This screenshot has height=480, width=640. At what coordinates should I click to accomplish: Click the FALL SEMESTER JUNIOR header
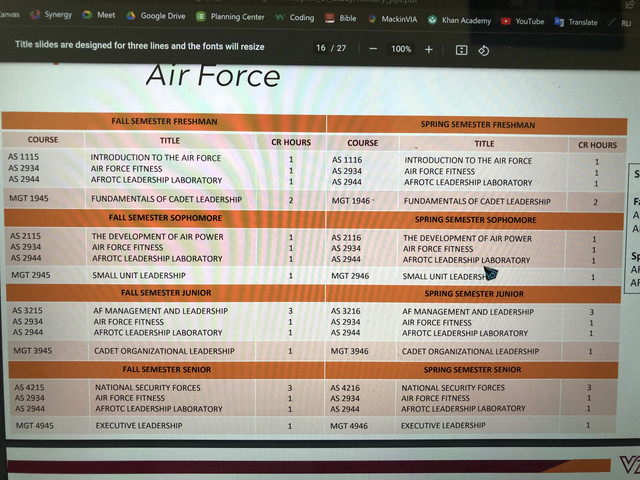166,293
